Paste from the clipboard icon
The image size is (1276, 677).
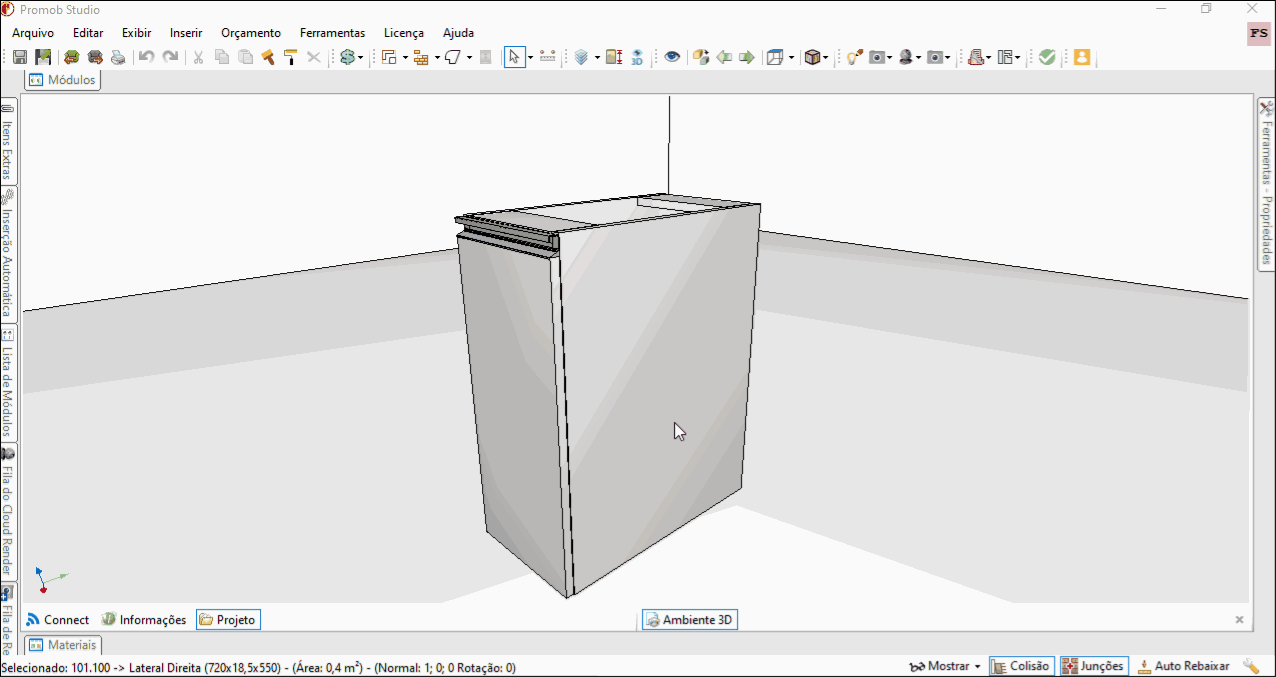click(x=245, y=58)
